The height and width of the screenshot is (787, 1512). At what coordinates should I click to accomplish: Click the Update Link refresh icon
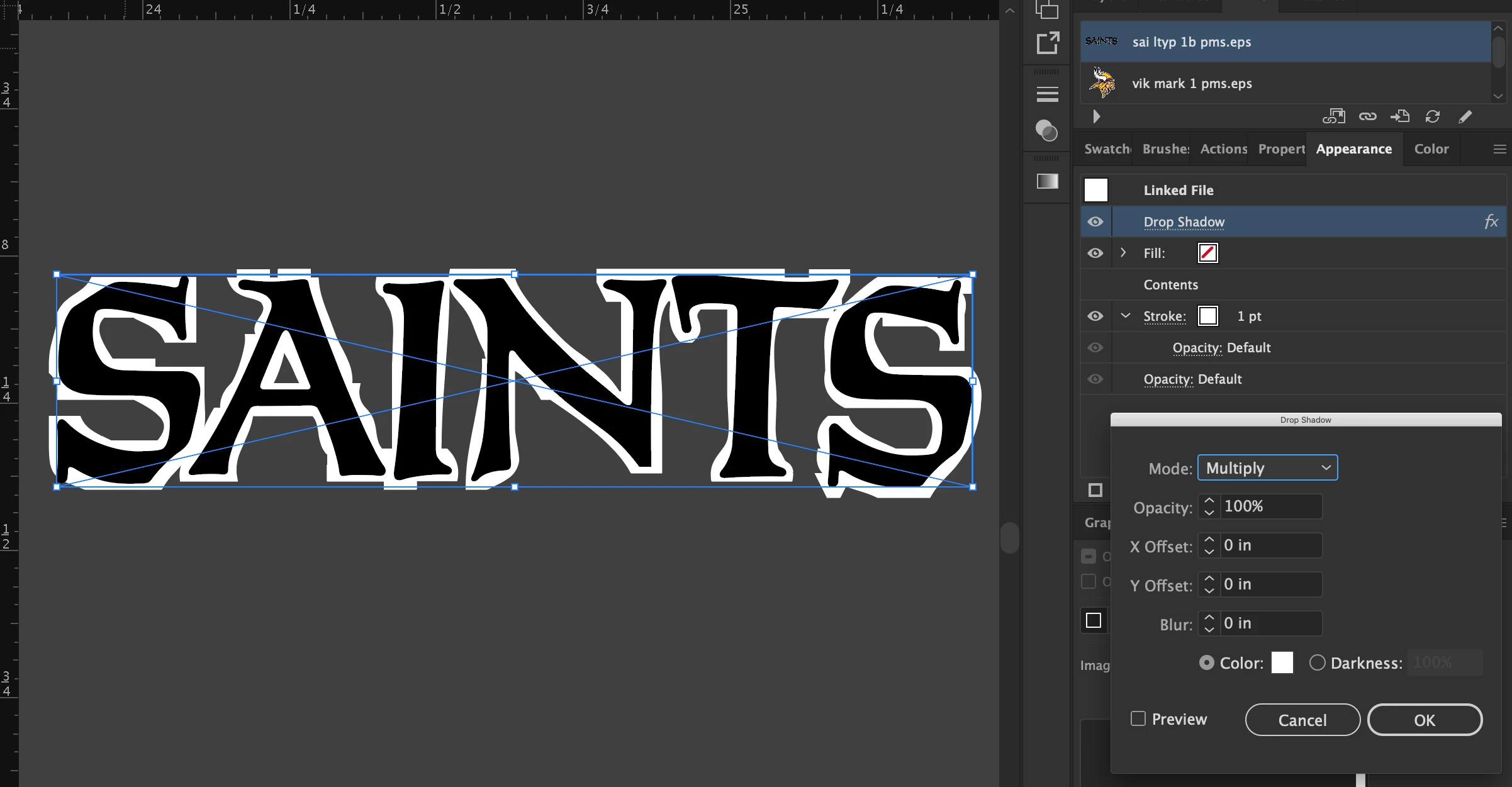tap(1433, 116)
